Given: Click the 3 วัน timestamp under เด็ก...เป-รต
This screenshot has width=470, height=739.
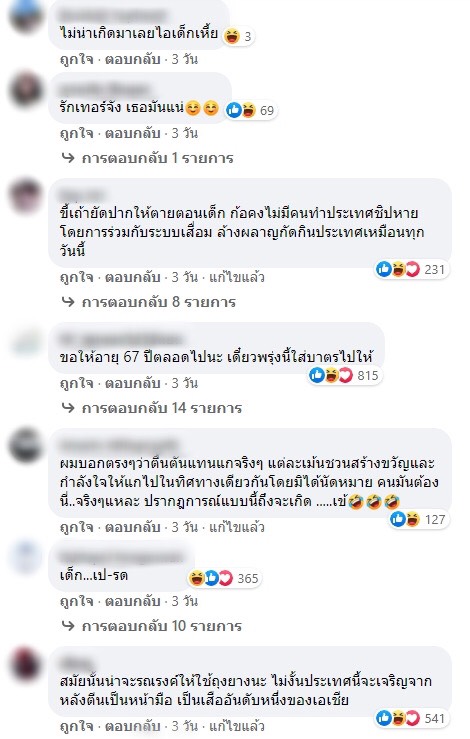Looking at the screenshot, I should 184,601.
